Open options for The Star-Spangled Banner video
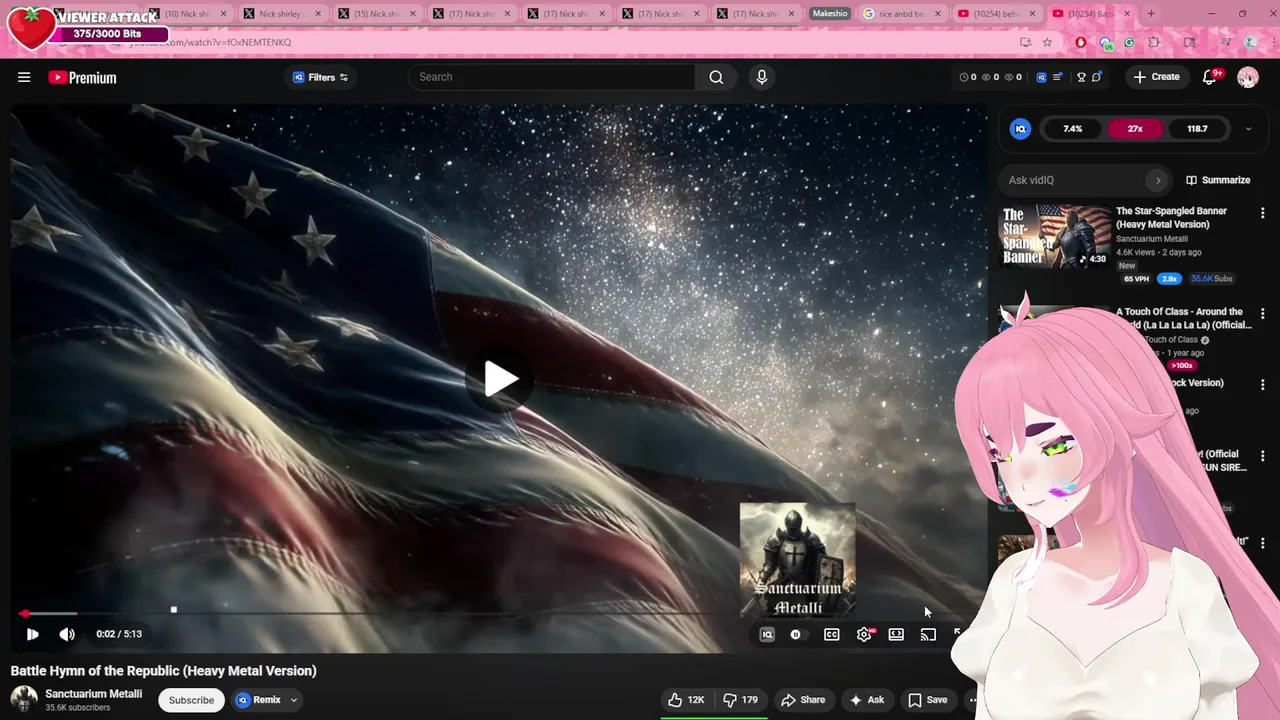Screen dimensions: 1280x720 [x=1262, y=213]
